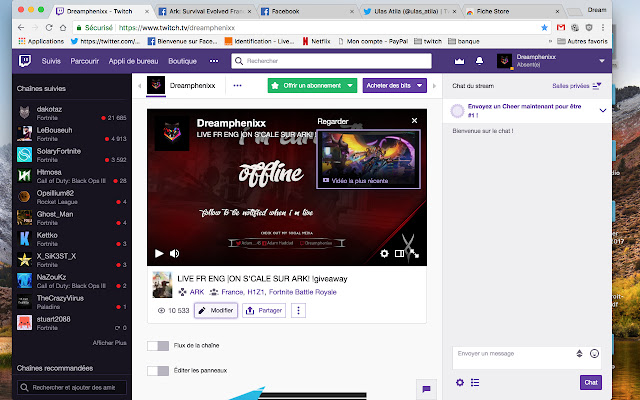This screenshot has width=640, height=400.
Task: Show more bookmarks chevron
Action: 551,41
